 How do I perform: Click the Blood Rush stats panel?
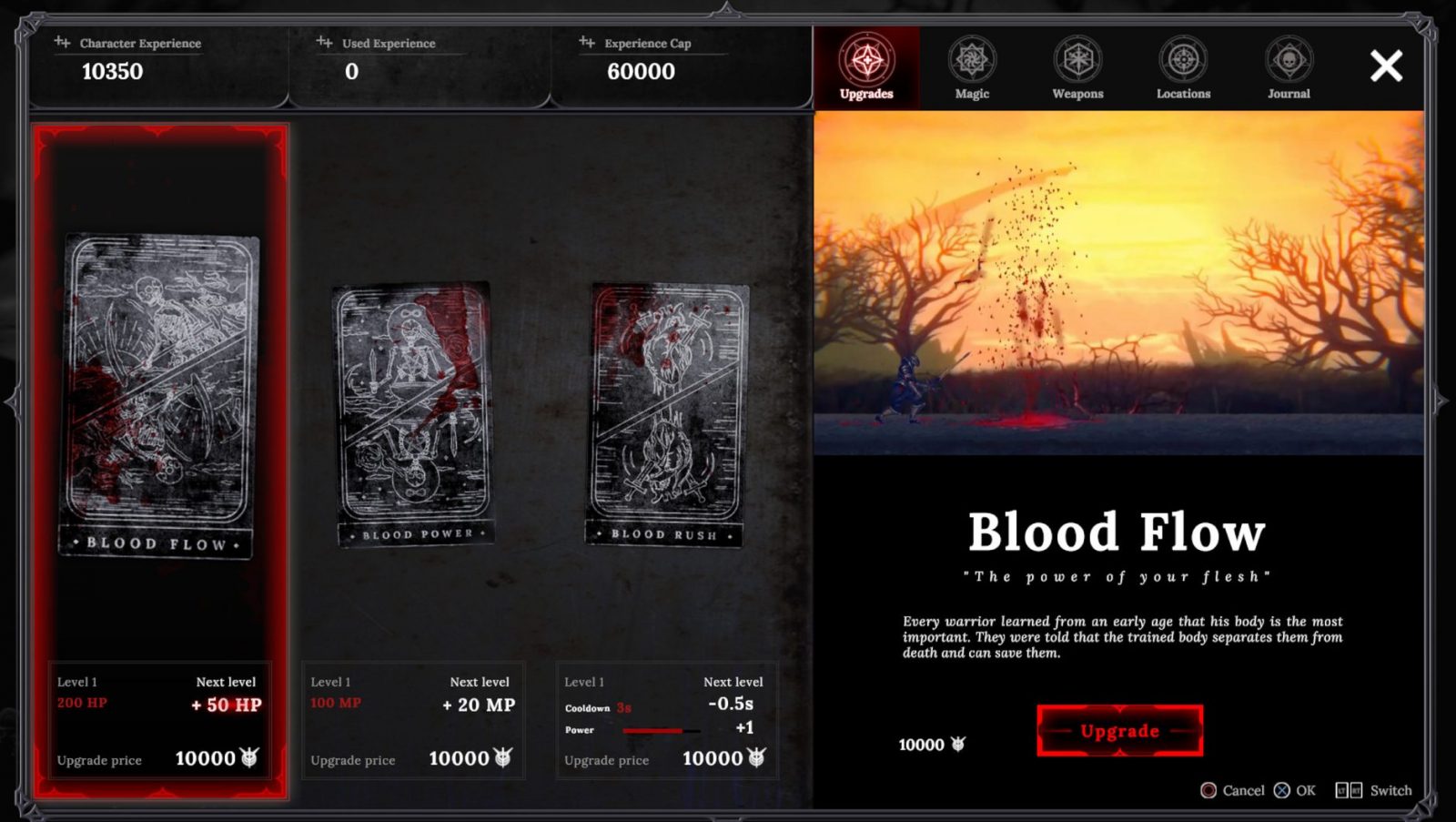click(x=667, y=720)
